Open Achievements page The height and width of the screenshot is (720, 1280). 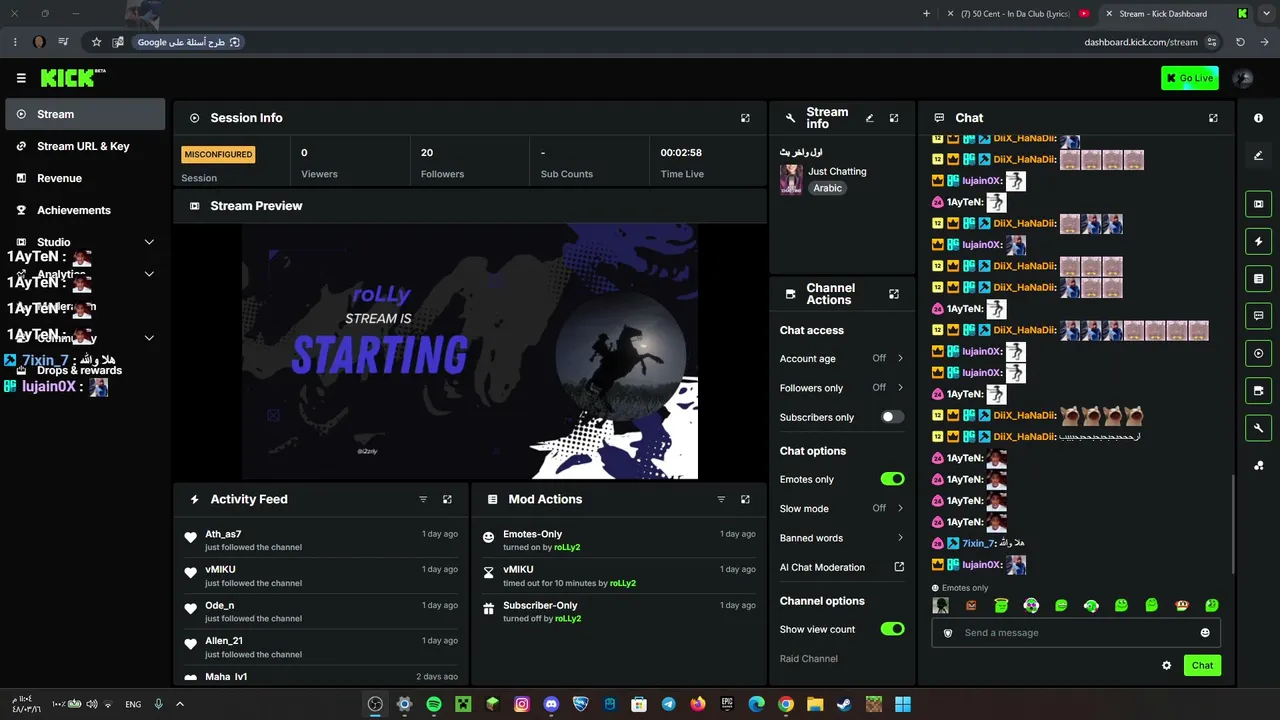(x=85, y=210)
